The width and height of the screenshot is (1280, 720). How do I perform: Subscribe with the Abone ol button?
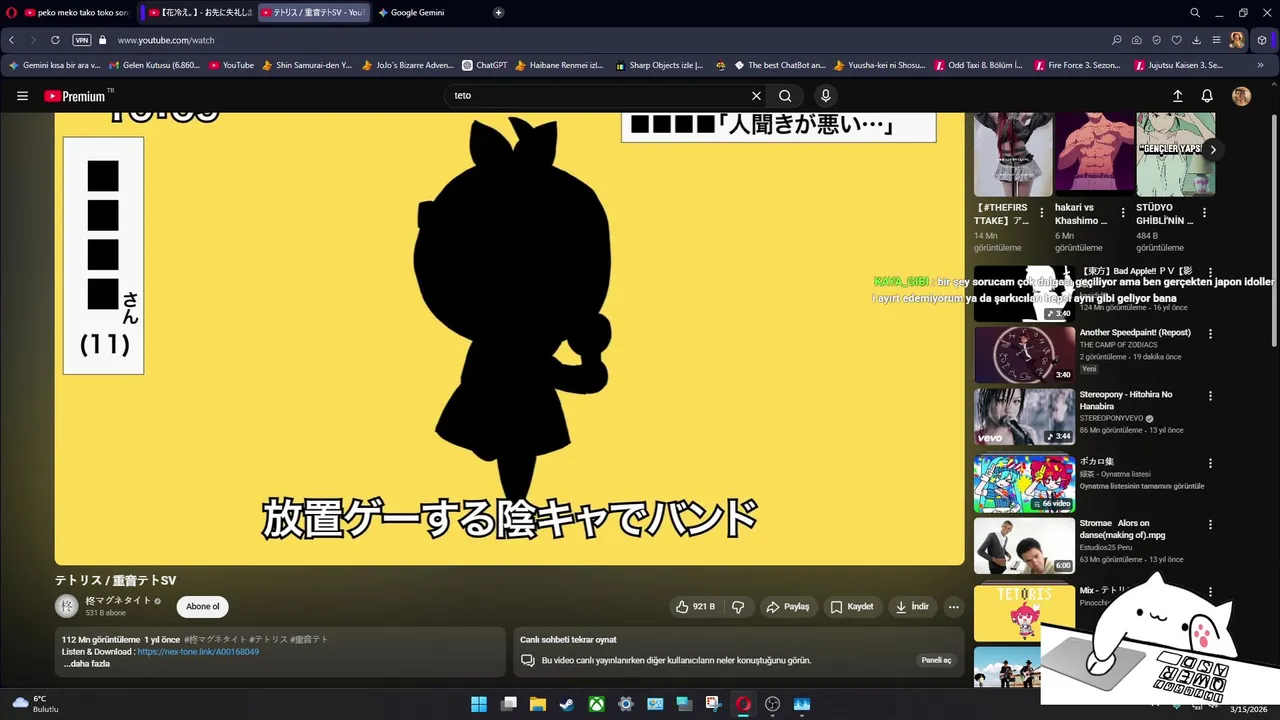[203, 607]
